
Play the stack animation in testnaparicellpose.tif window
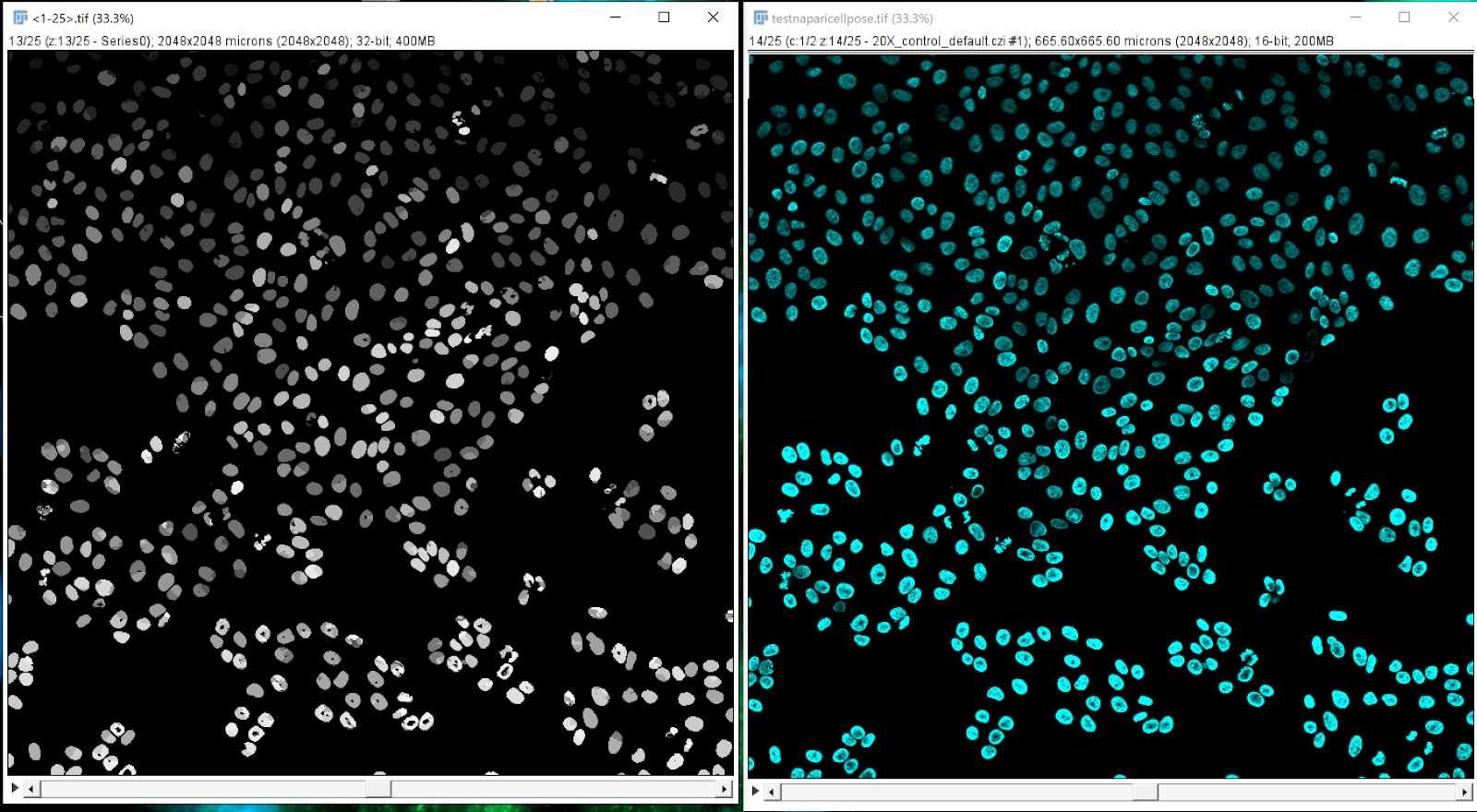[x=756, y=791]
